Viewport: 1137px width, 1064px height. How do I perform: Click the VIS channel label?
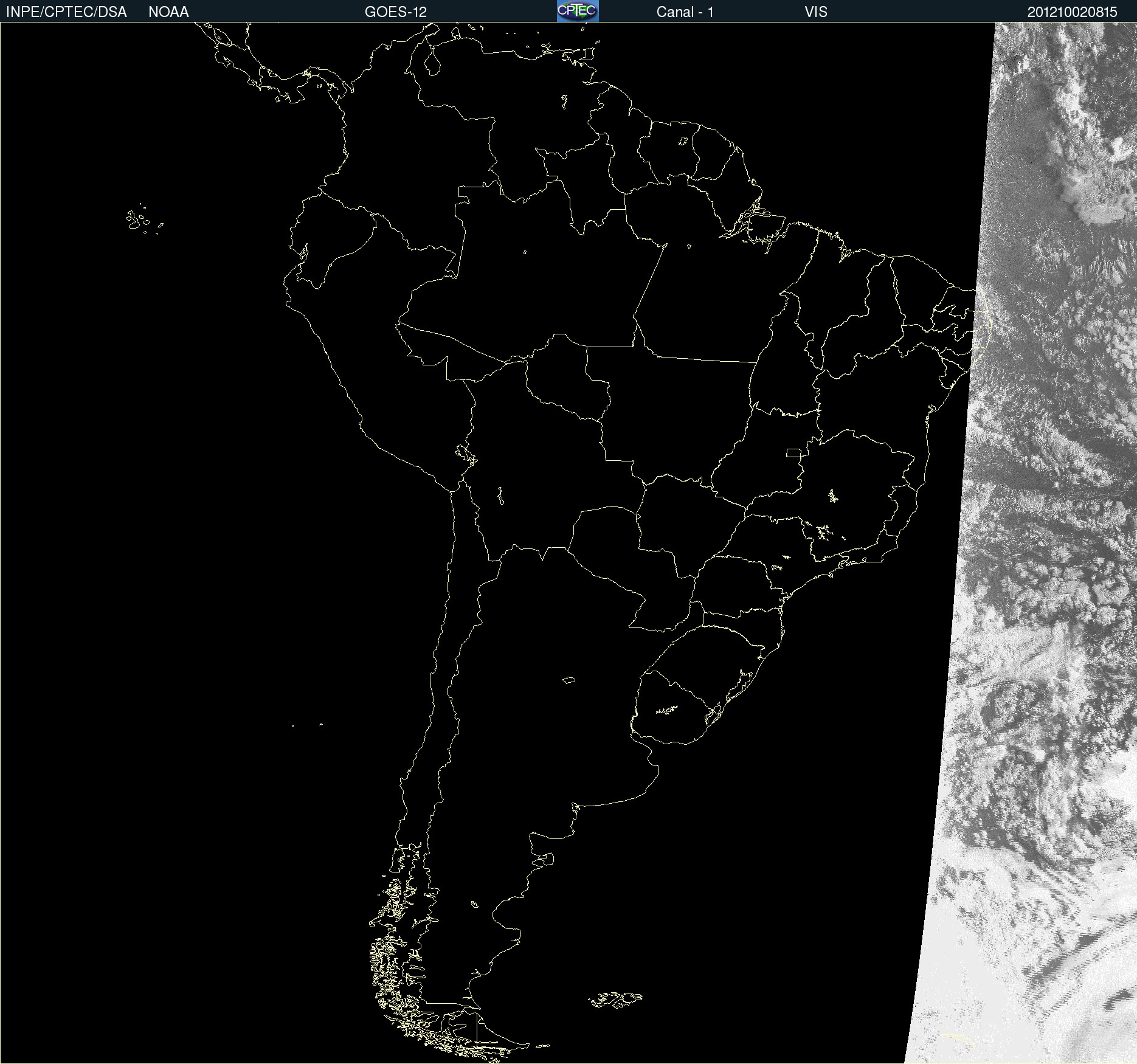click(816, 12)
